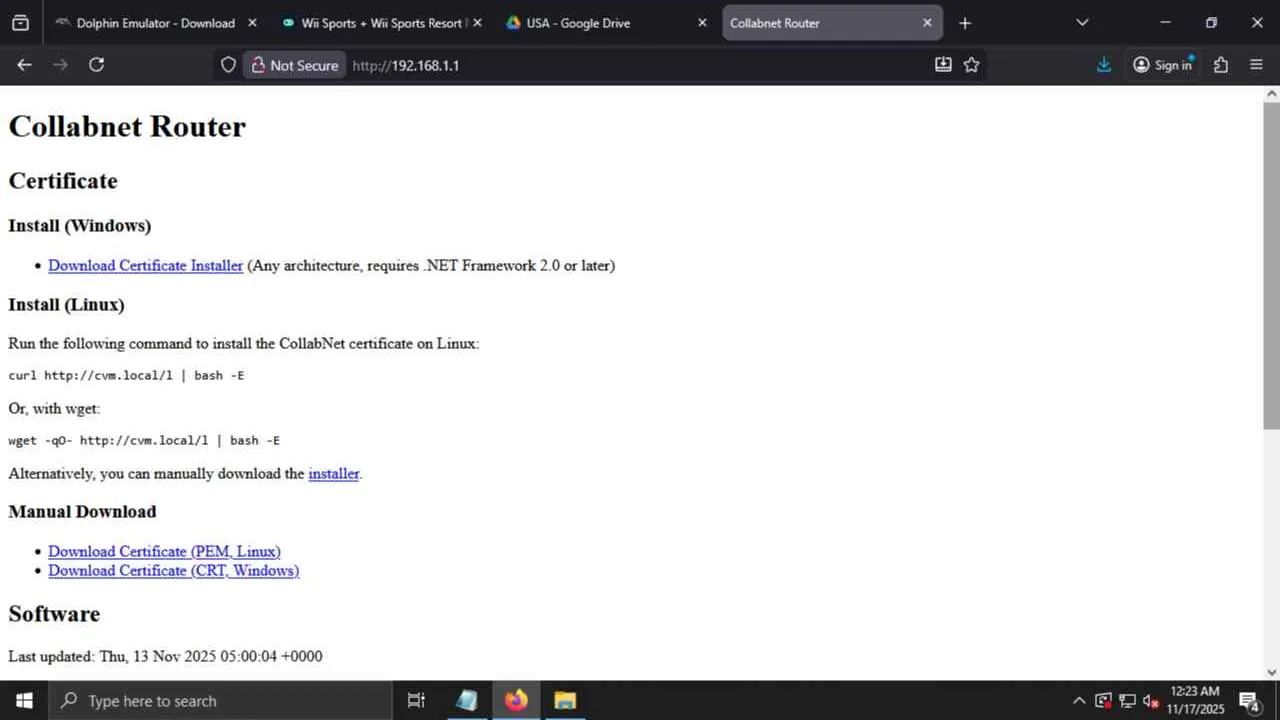This screenshot has width=1280, height=720.
Task: Click the page scrollbar up arrow
Action: pos(1272,94)
